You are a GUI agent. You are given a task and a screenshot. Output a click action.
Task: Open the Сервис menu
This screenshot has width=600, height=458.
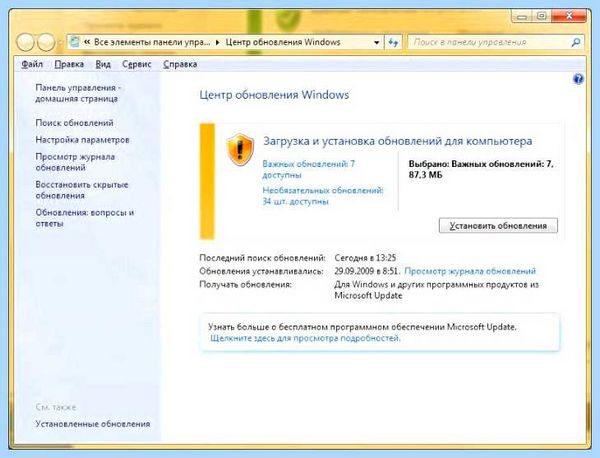(137, 64)
